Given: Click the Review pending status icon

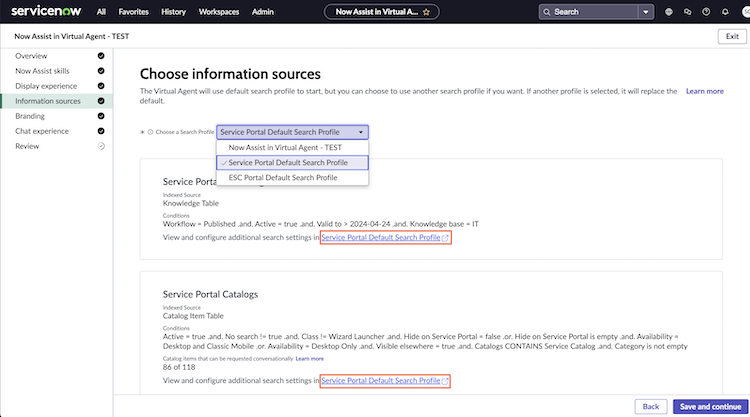Looking at the screenshot, I should (x=101, y=146).
